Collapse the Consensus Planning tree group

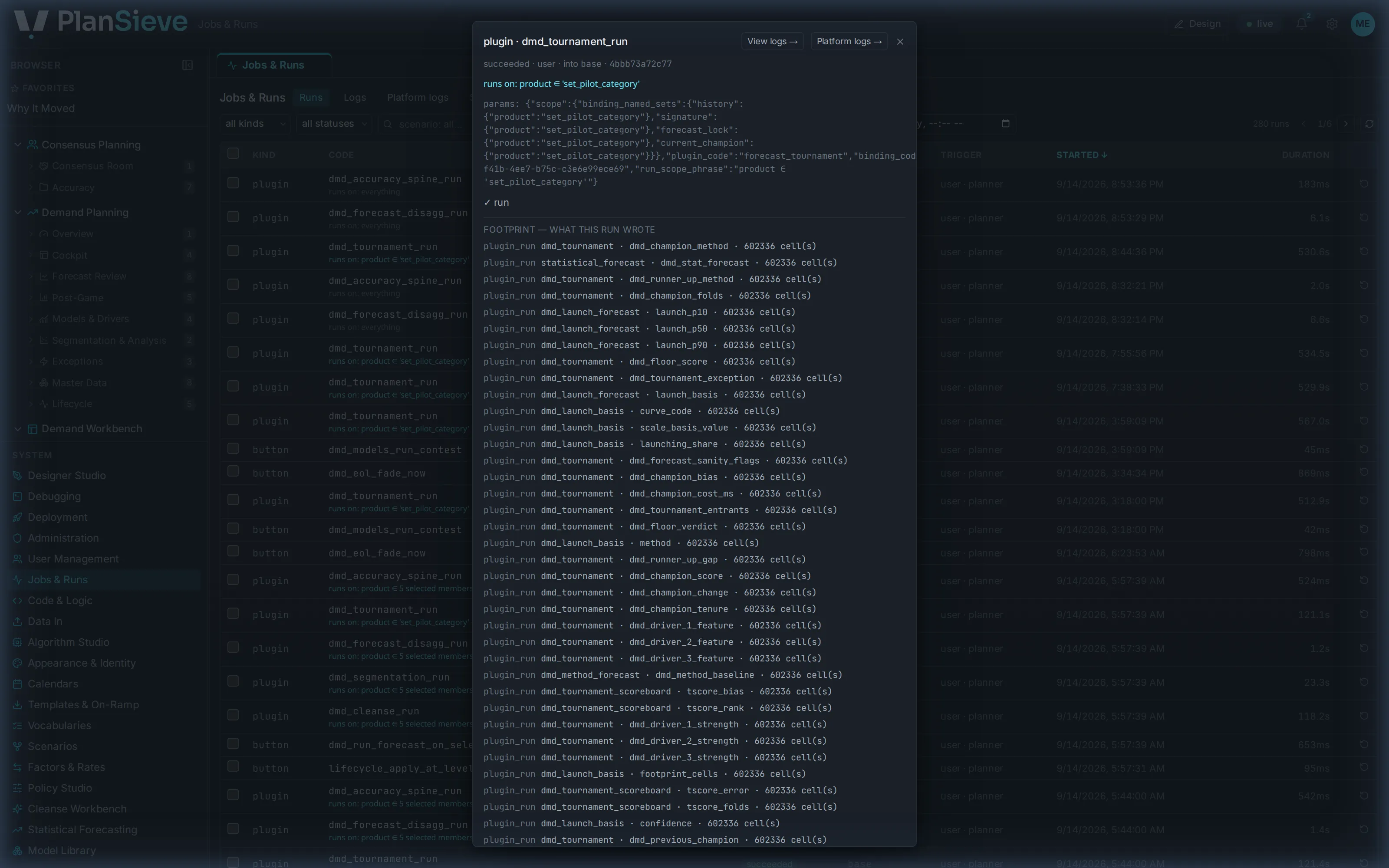point(17,145)
